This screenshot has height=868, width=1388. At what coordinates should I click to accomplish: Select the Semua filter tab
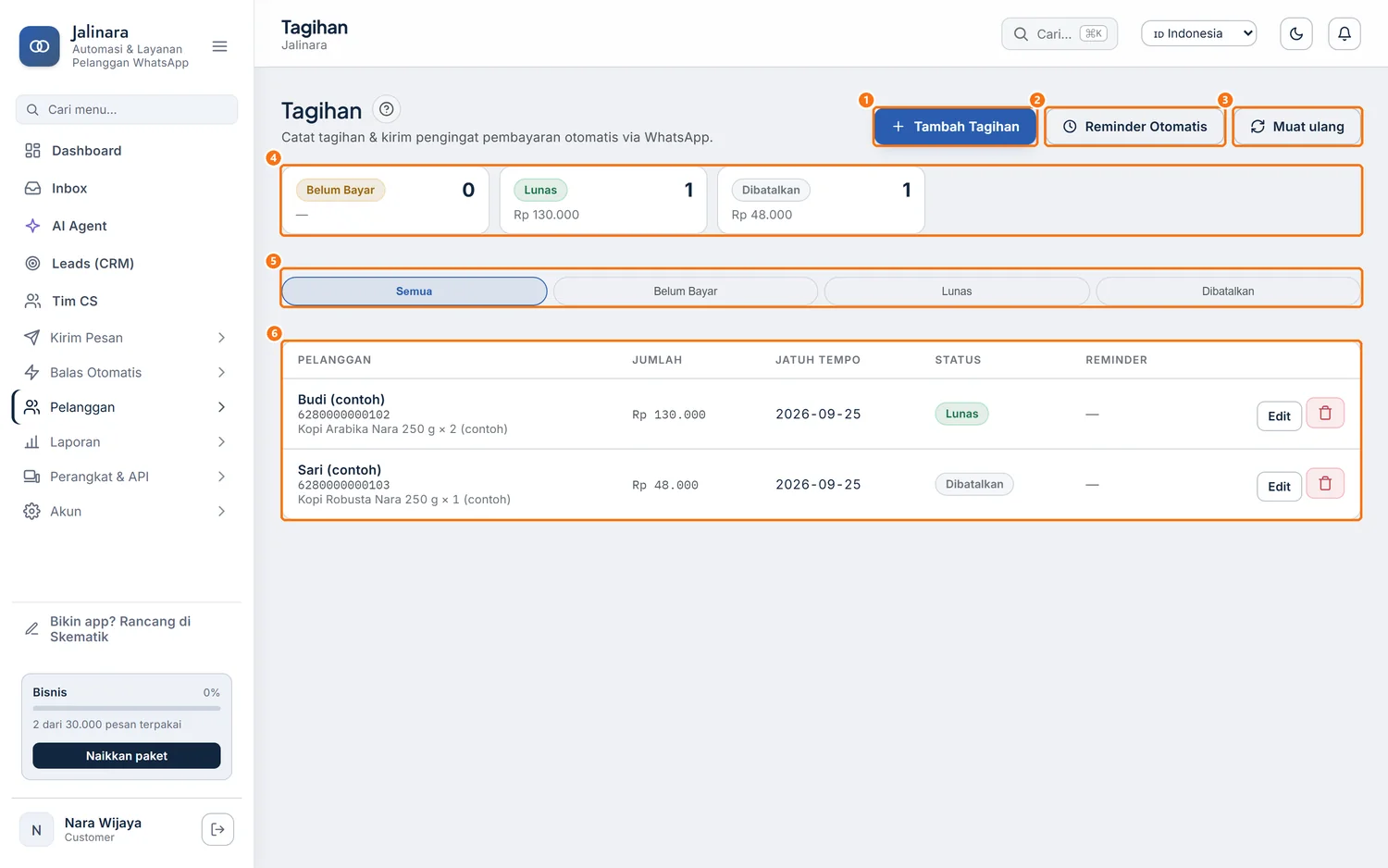pos(415,291)
